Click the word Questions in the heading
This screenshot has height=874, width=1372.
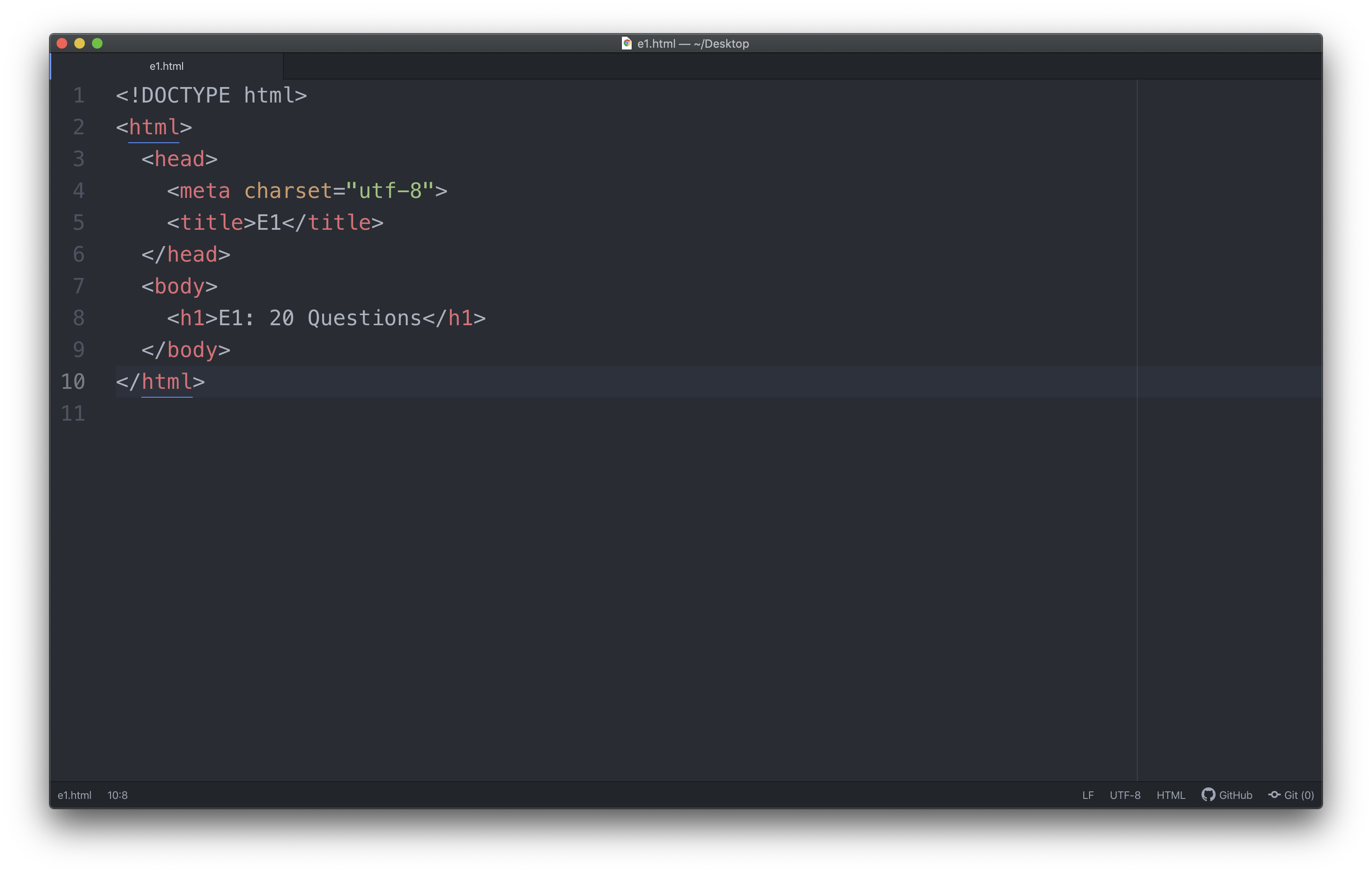coord(365,318)
